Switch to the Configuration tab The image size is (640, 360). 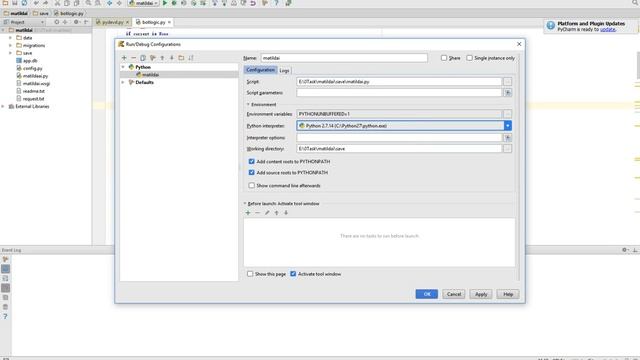coord(260,70)
